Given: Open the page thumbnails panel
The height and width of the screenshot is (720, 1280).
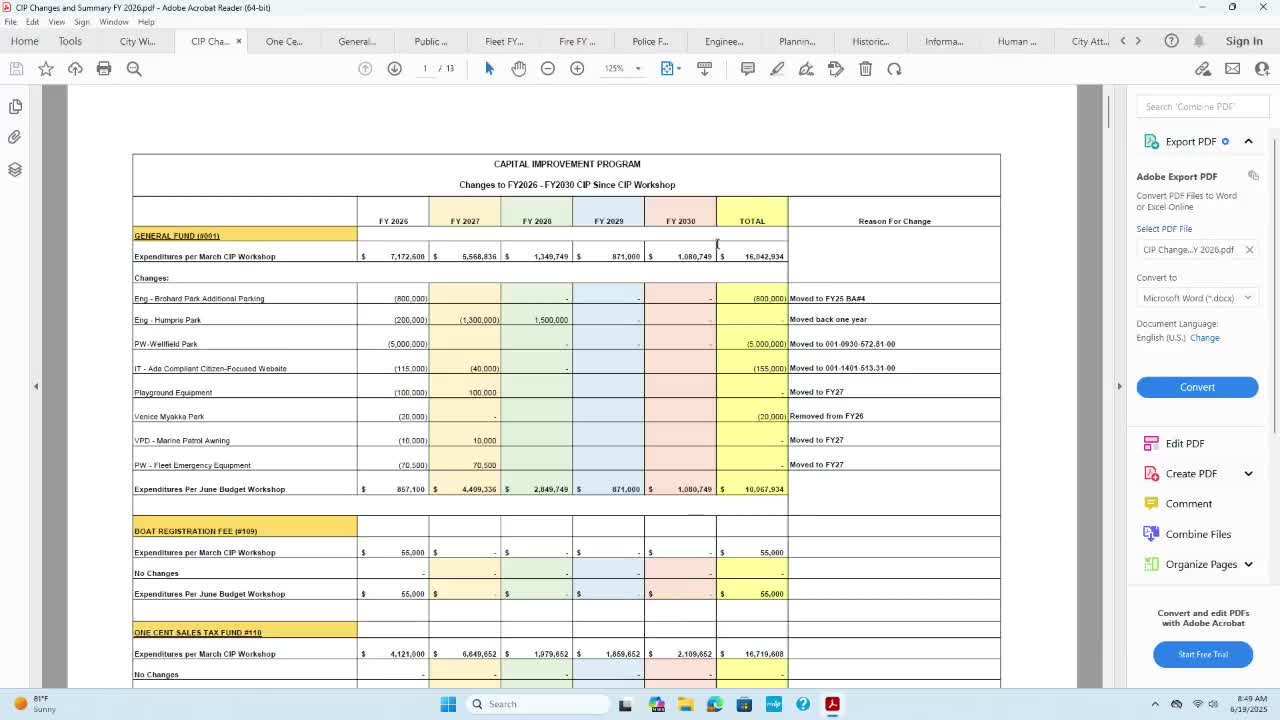Looking at the screenshot, I should [x=15, y=106].
